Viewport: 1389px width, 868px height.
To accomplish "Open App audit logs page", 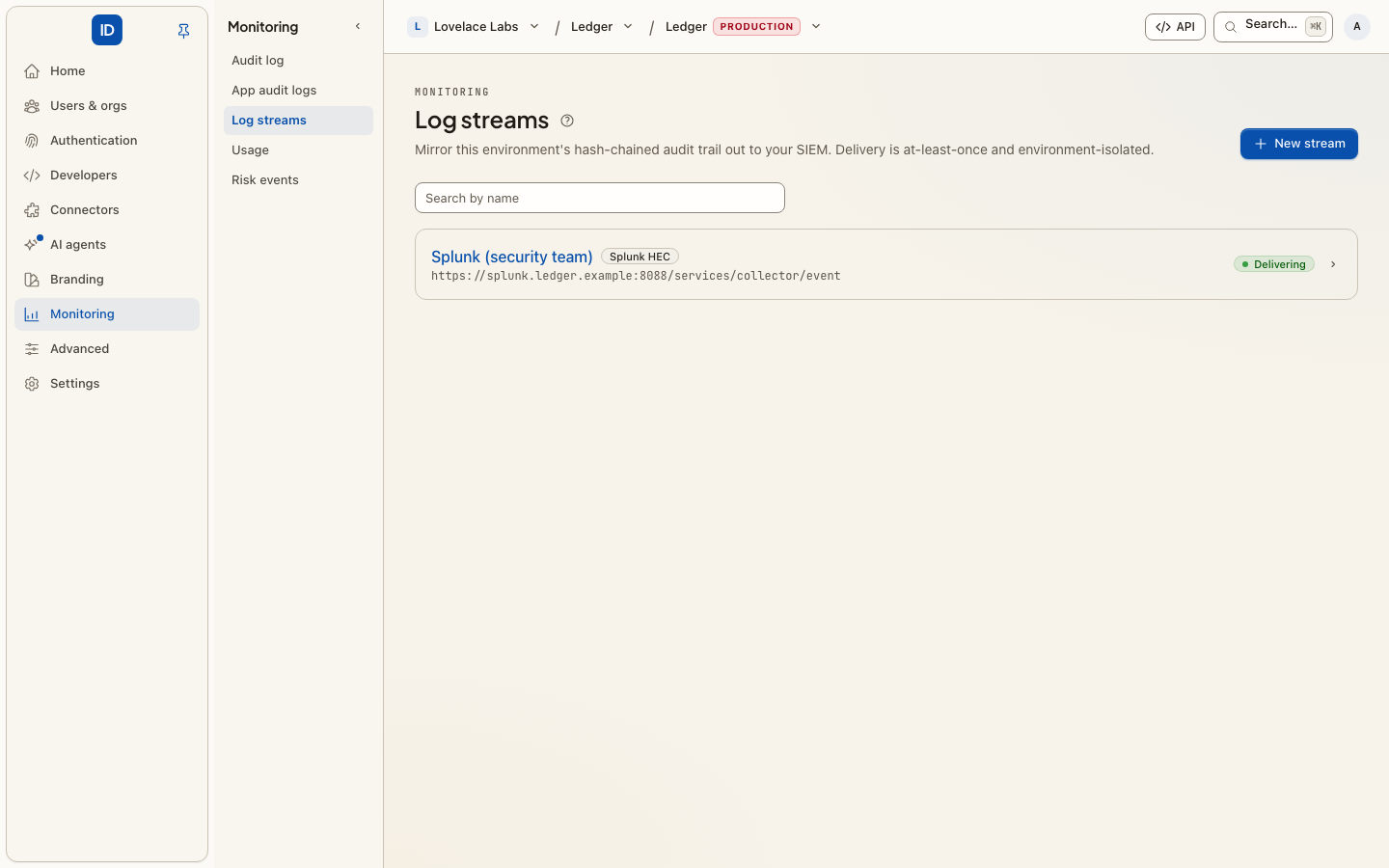I will [x=298, y=91].
